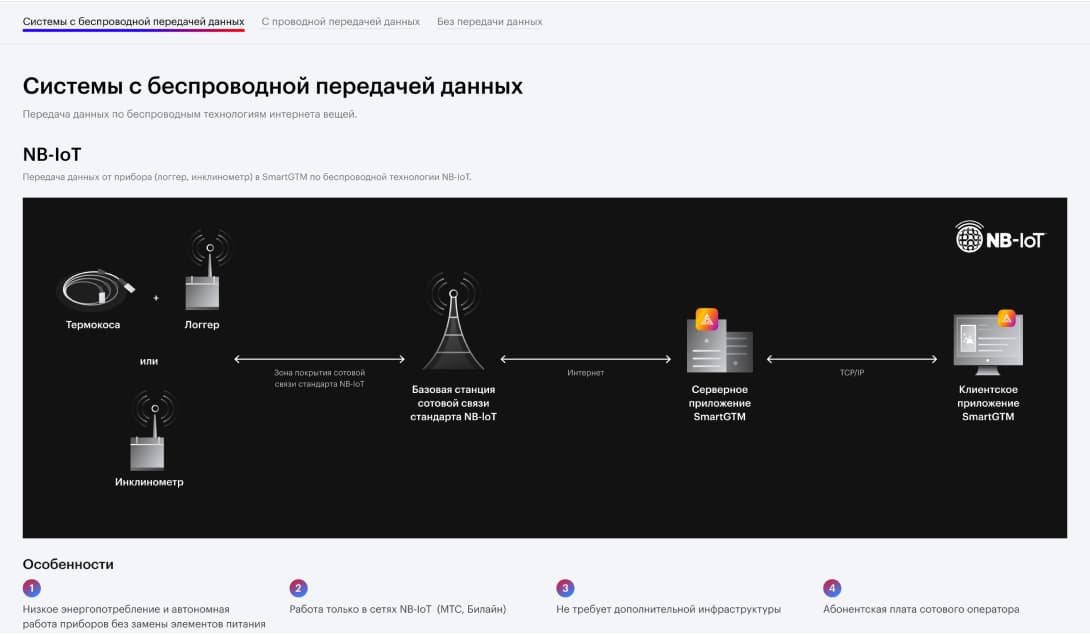Click 'Абонентская плата сотового оператора' text
Screen dimensions: 1090x635
(921, 609)
